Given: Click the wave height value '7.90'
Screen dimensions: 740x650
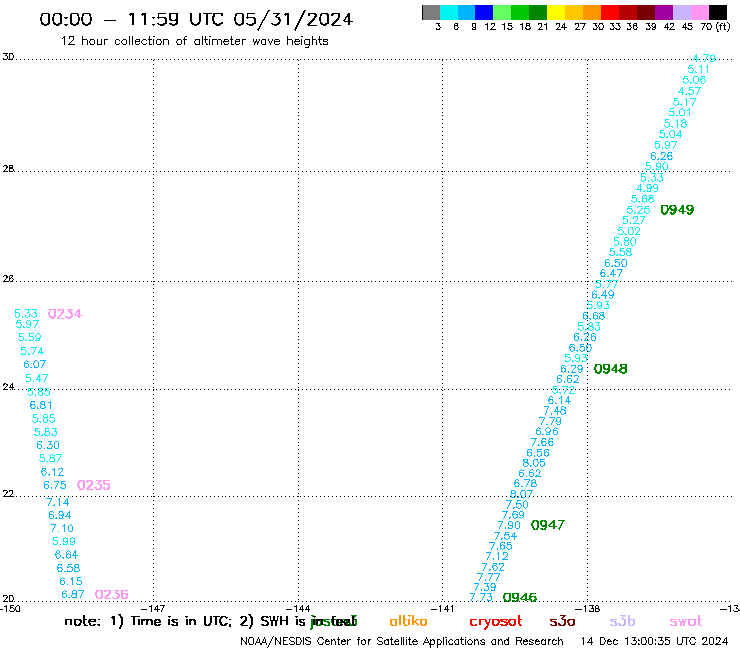Looking at the screenshot, I should tap(509, 525).
